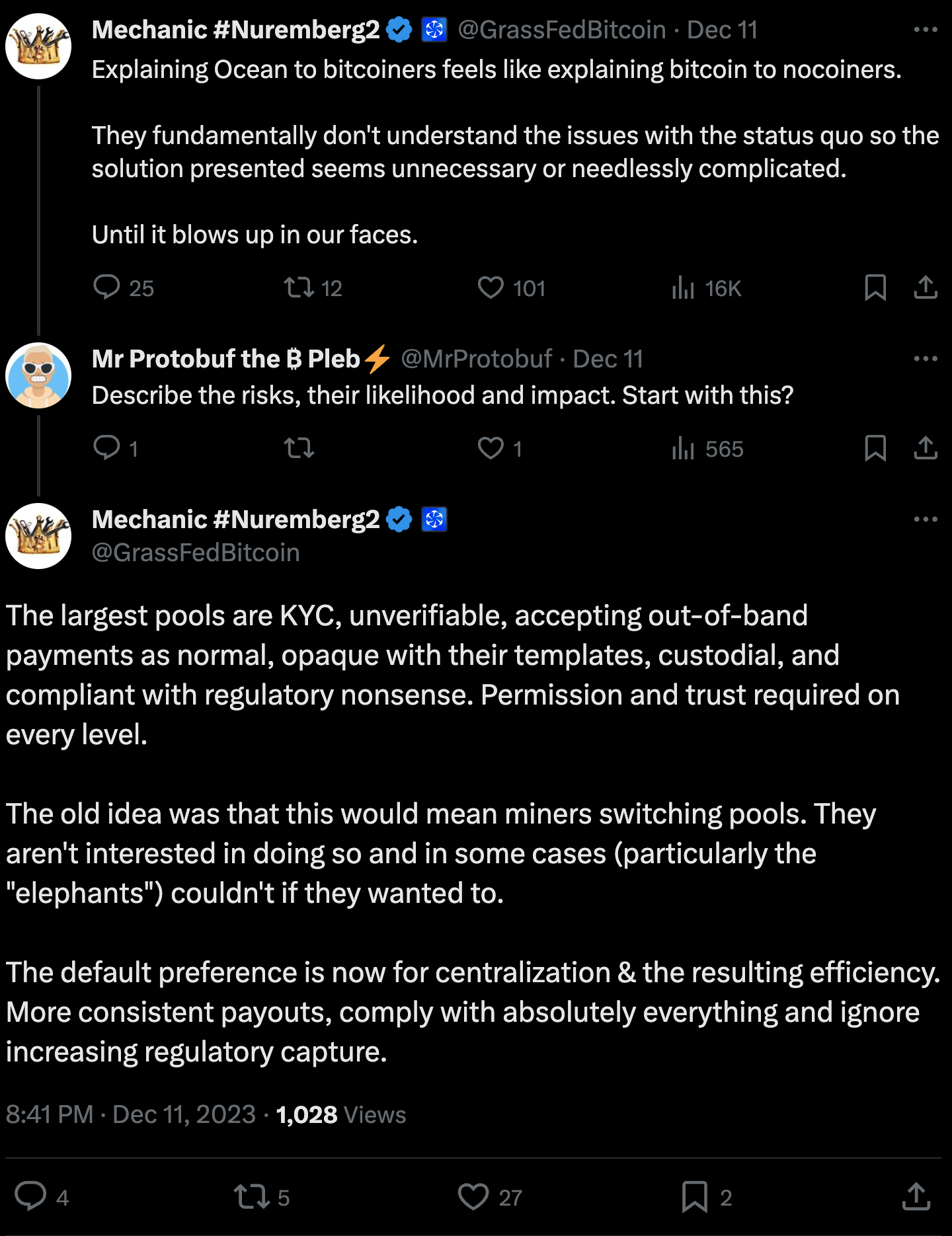
Task: Bookmark the main tweet with 2 bookmarks
Action: (x=695, y=1196)
